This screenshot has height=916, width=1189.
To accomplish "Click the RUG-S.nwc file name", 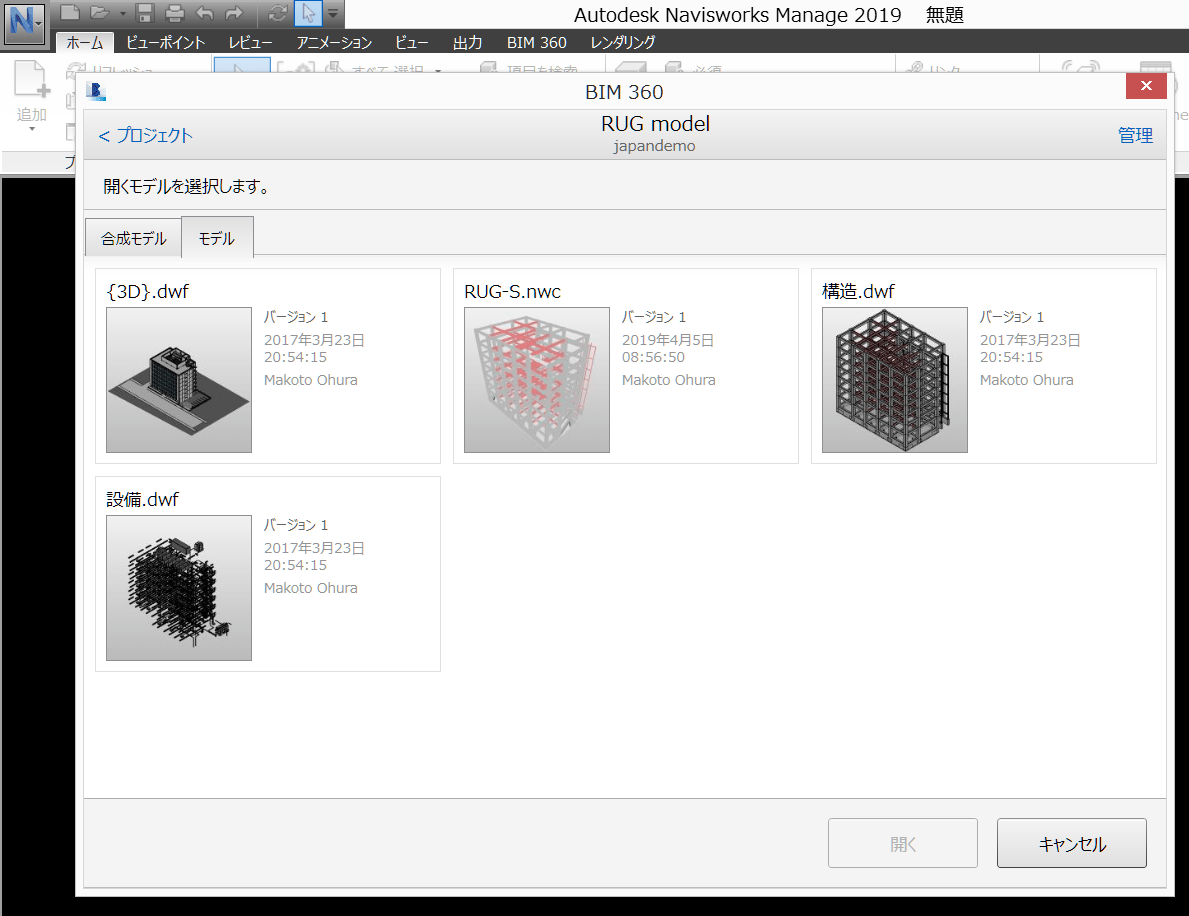I will [513, 291].
